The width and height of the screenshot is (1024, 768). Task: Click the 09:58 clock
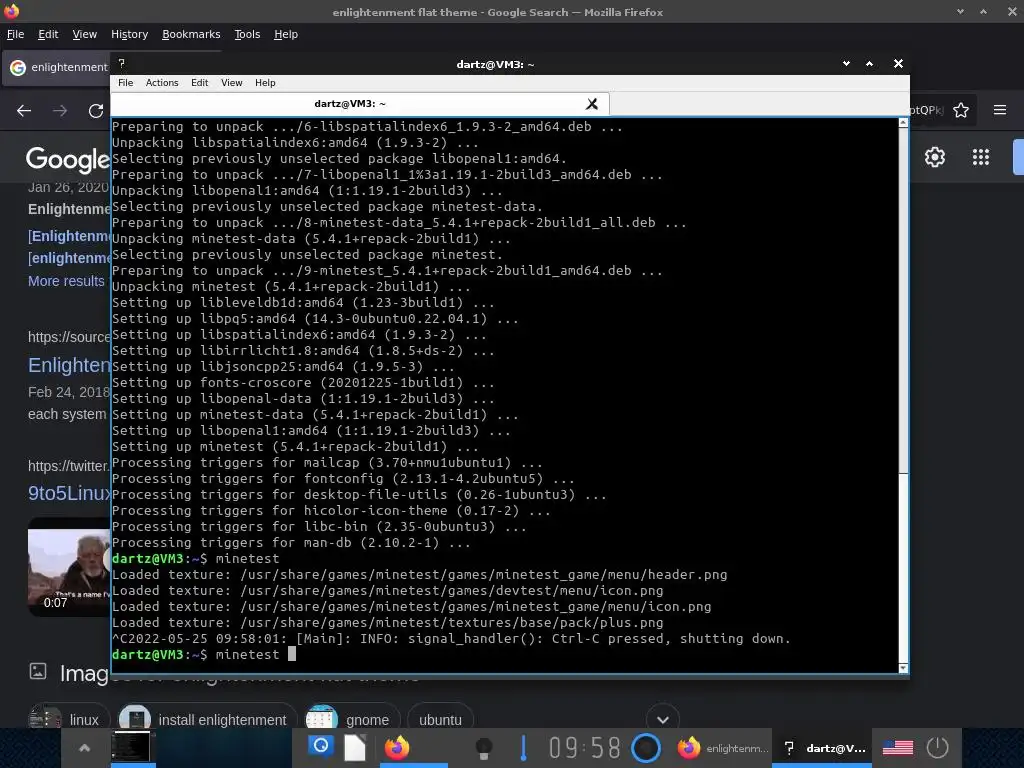click(x=584, y=748)
